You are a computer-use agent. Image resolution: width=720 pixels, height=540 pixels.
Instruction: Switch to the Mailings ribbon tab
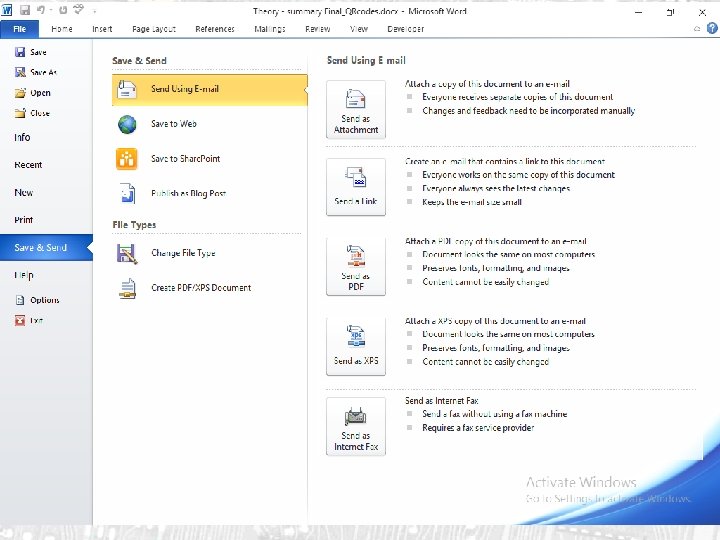click(270, 29)
